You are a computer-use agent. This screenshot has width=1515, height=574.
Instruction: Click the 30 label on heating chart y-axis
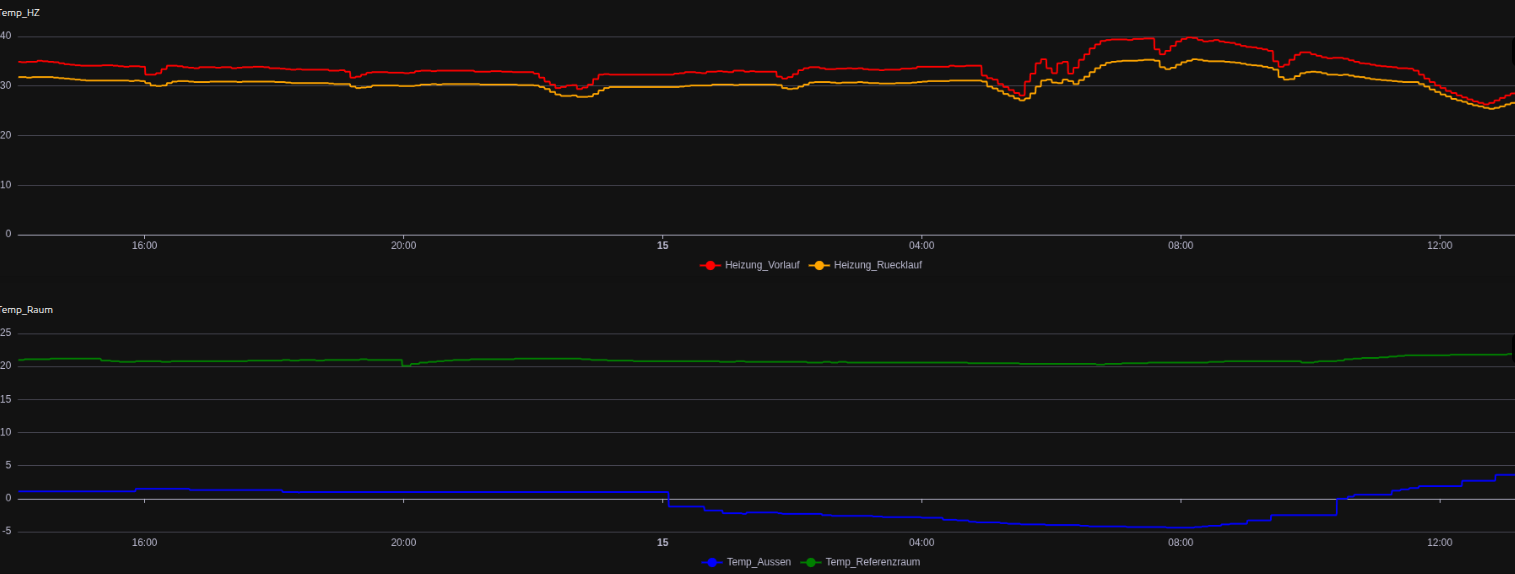(x=6, y=86)
